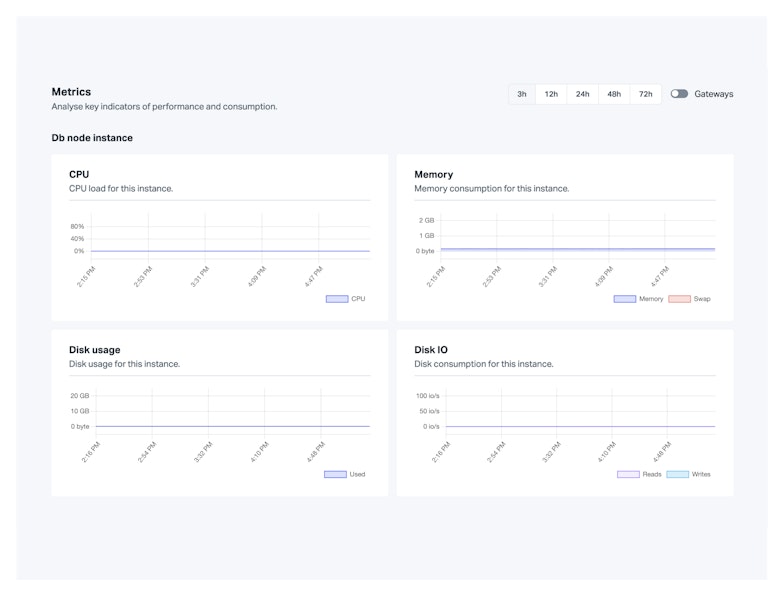The height and width of the screenshot is (596, 784).
Task: Choose the 24h time range
Action: (x=582, y=94)
